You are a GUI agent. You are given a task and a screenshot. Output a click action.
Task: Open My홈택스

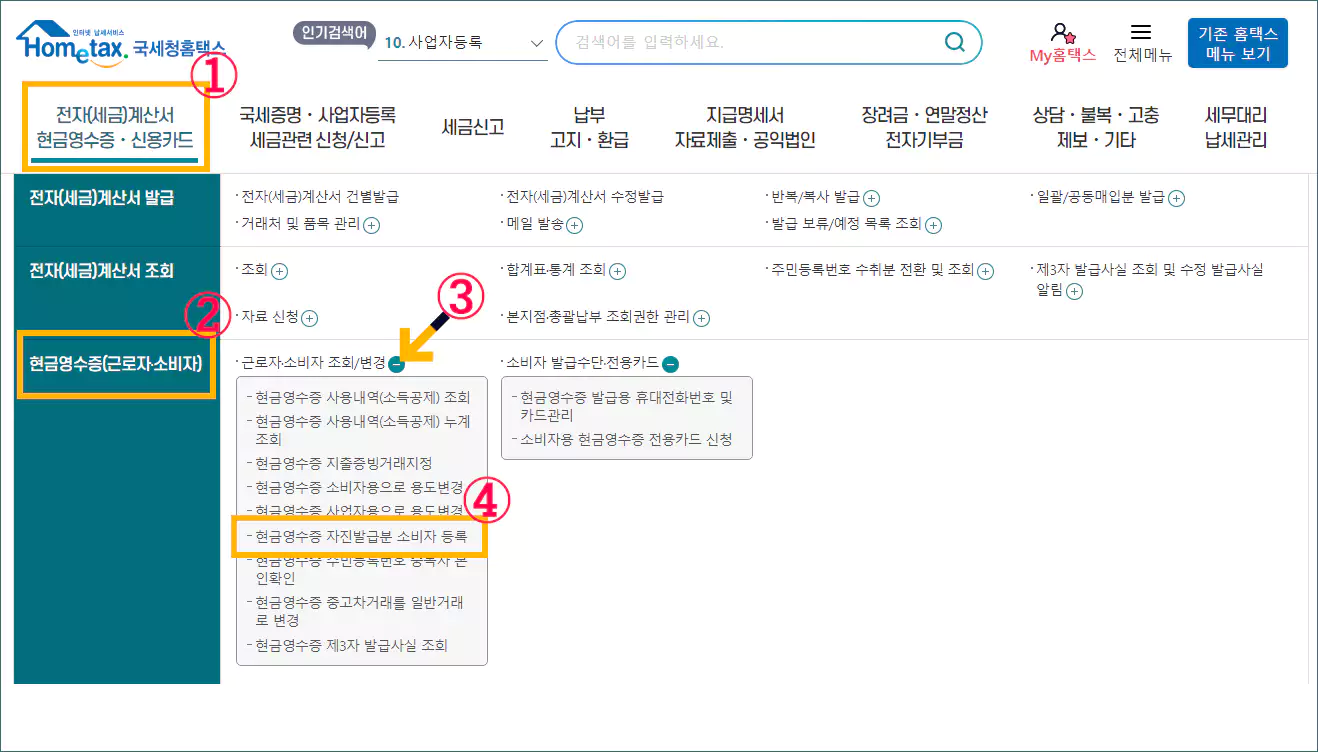click(1062, 42)
